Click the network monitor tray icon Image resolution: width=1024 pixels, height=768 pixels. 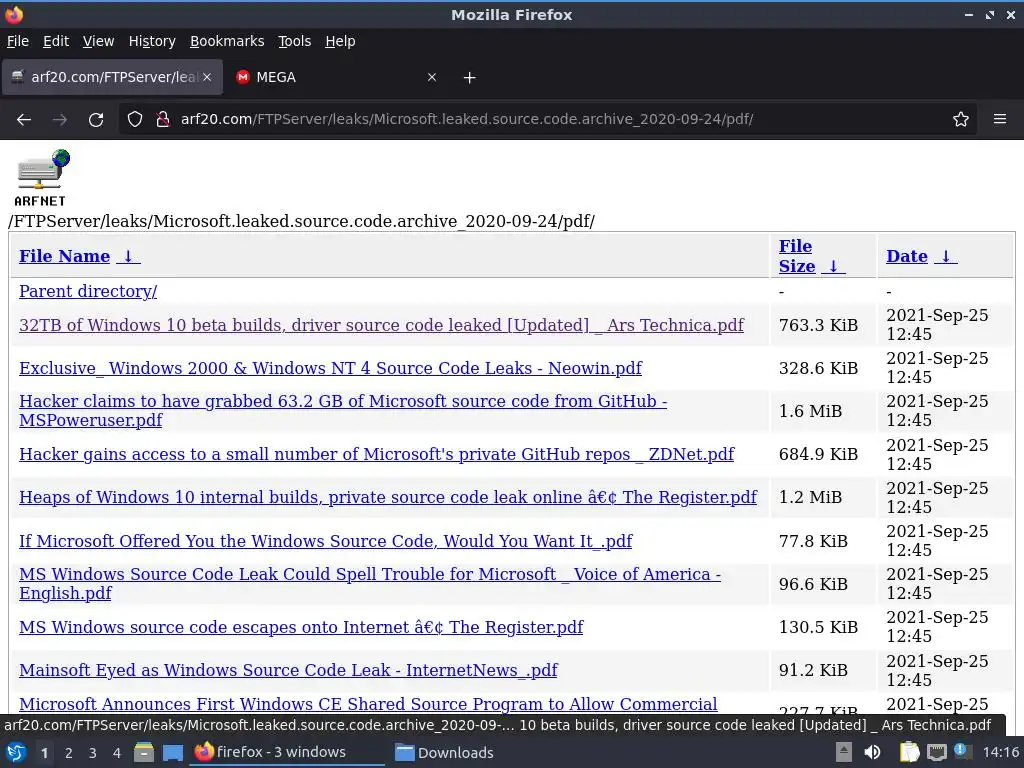click(937, 752)
